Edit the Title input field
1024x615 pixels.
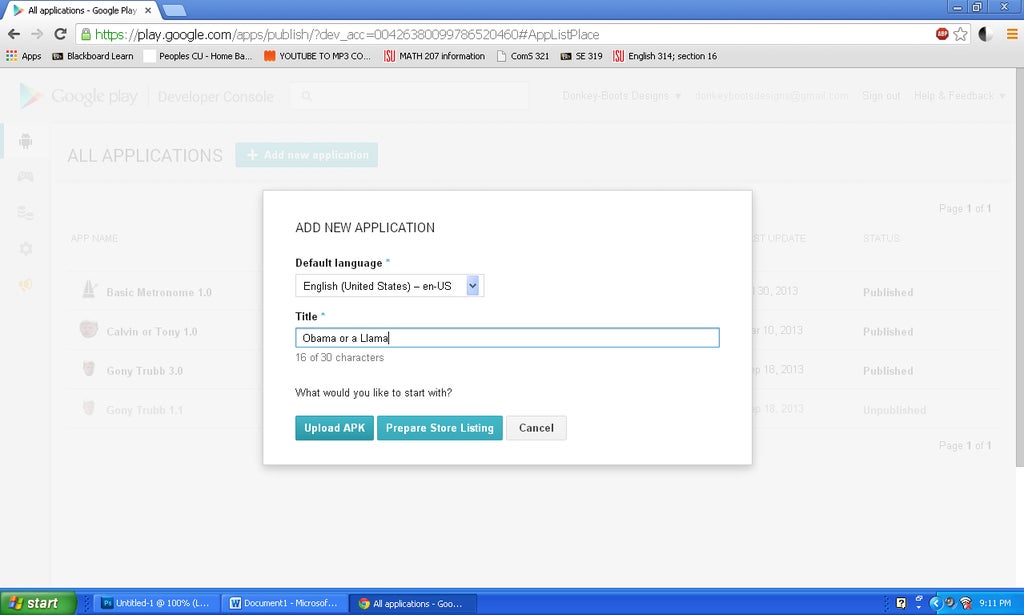pyautogui.click(x=505, y=337)
